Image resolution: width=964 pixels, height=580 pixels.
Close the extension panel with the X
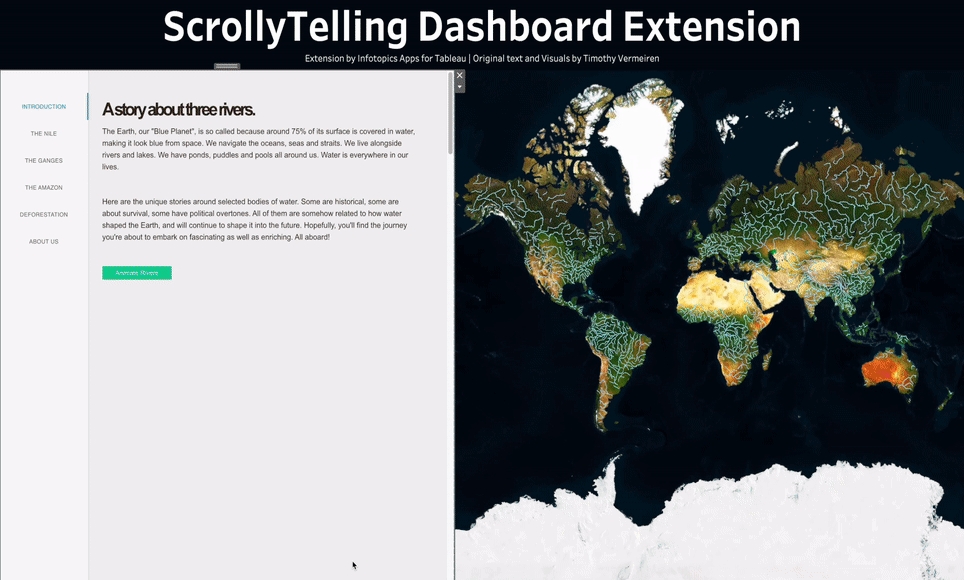460,75
